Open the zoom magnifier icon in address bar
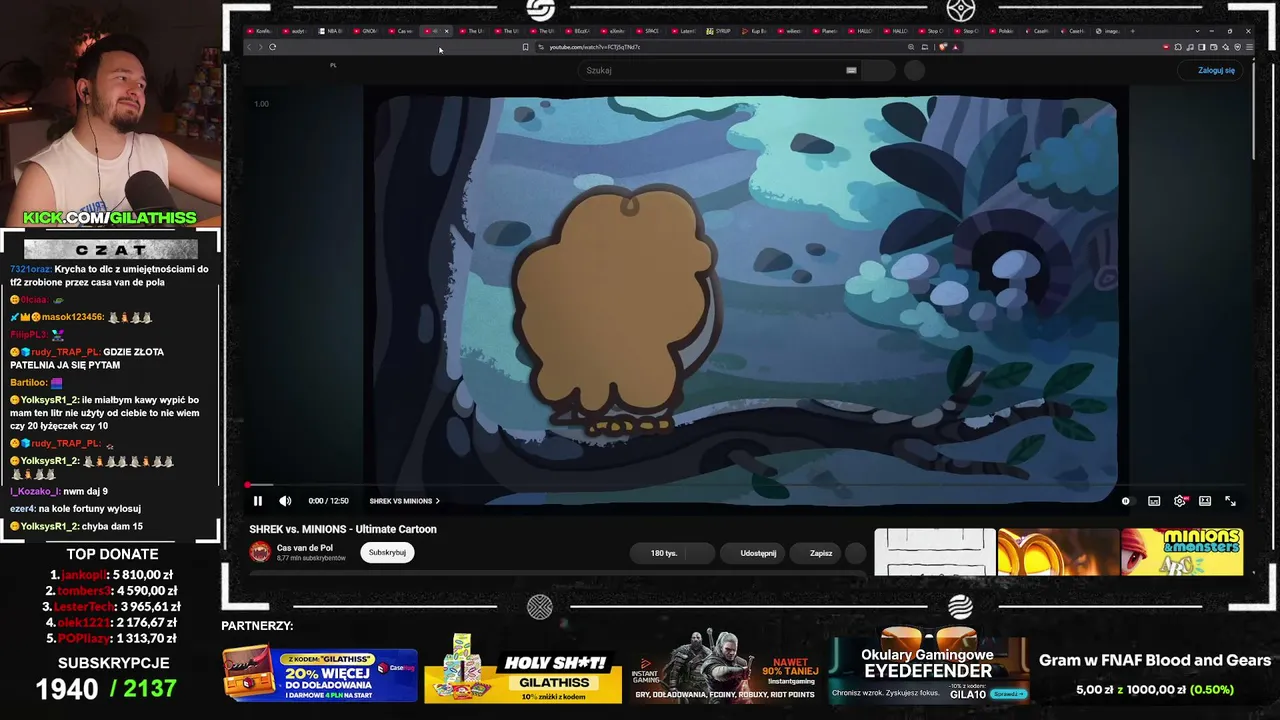The image size is (1280, 720). pos(911,47)
